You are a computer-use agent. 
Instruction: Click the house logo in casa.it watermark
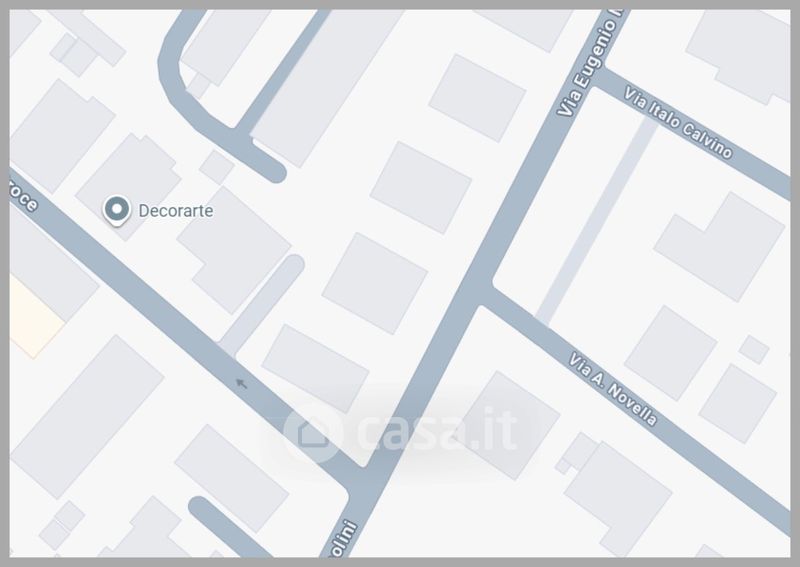coord(312,432)
